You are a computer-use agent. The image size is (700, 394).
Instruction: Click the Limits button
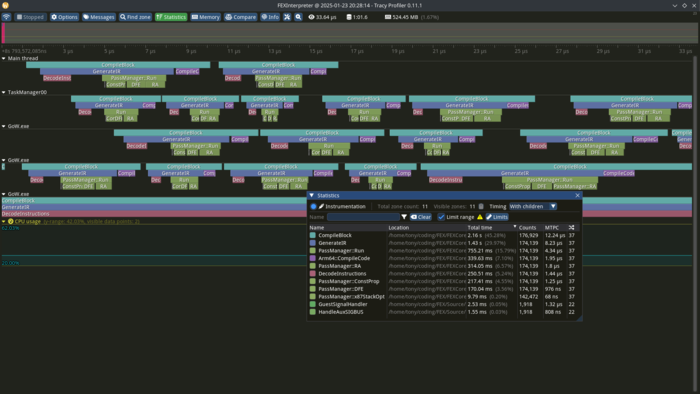(497, 217)
